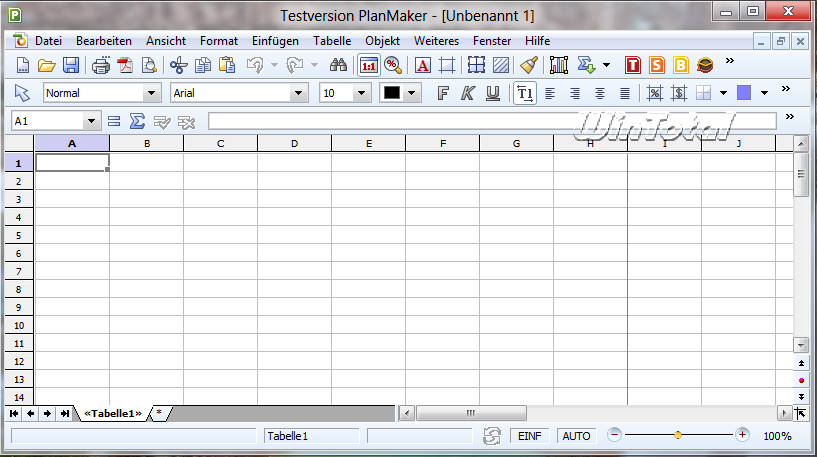The height and width of the screenshot is (457, 817).
Task: Expand the undo history dropdown
Action: [275, 65]
